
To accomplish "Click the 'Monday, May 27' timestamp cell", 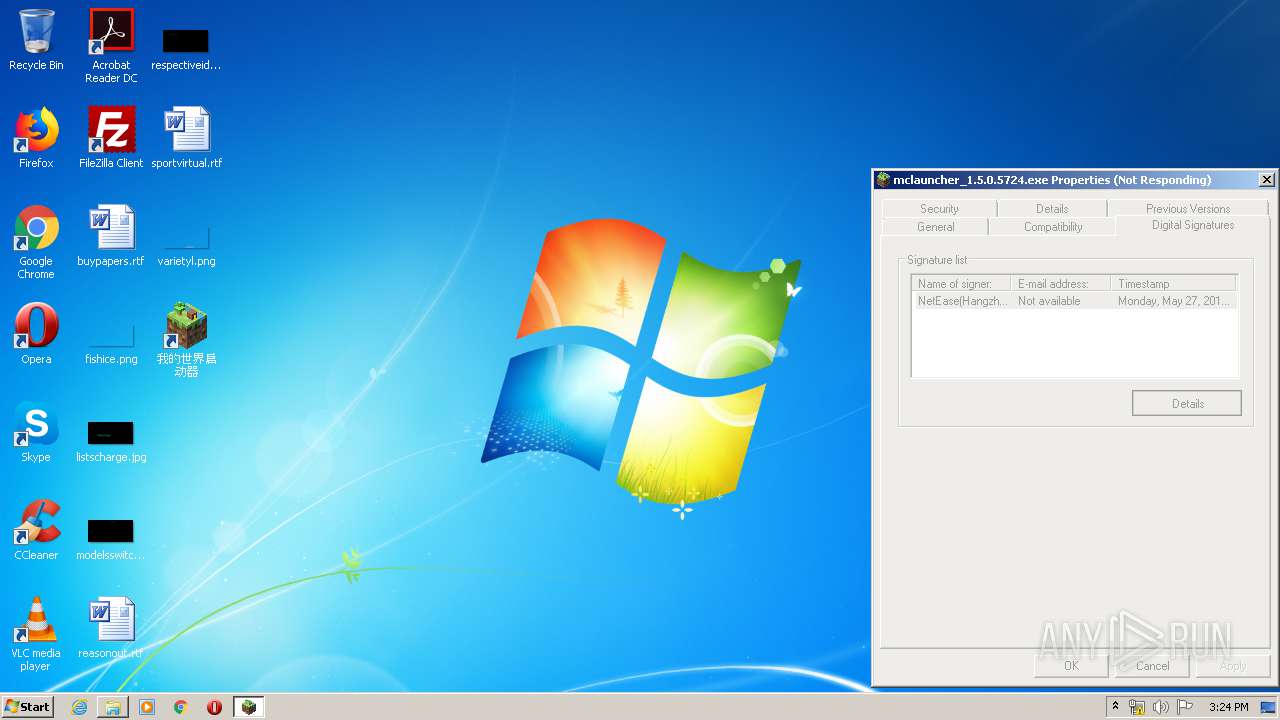I will click(x=1174, y=301).
